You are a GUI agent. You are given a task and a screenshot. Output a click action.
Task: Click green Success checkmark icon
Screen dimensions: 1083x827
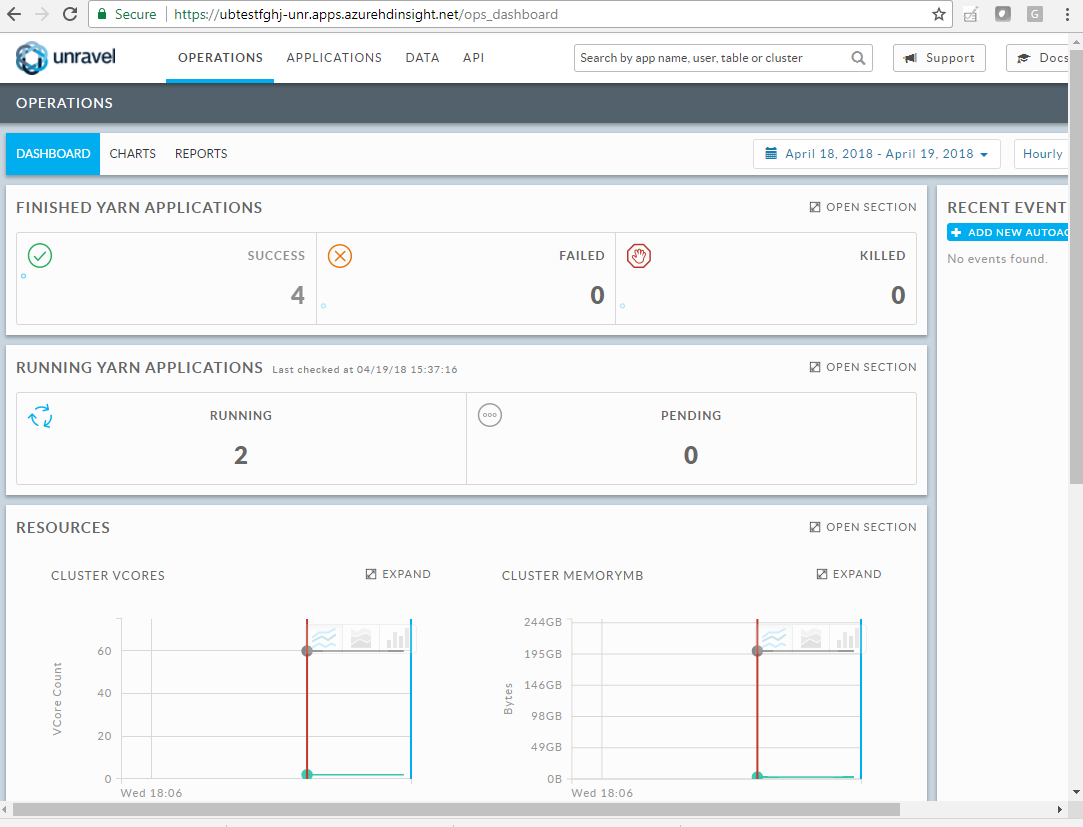[x=40, y=256]
